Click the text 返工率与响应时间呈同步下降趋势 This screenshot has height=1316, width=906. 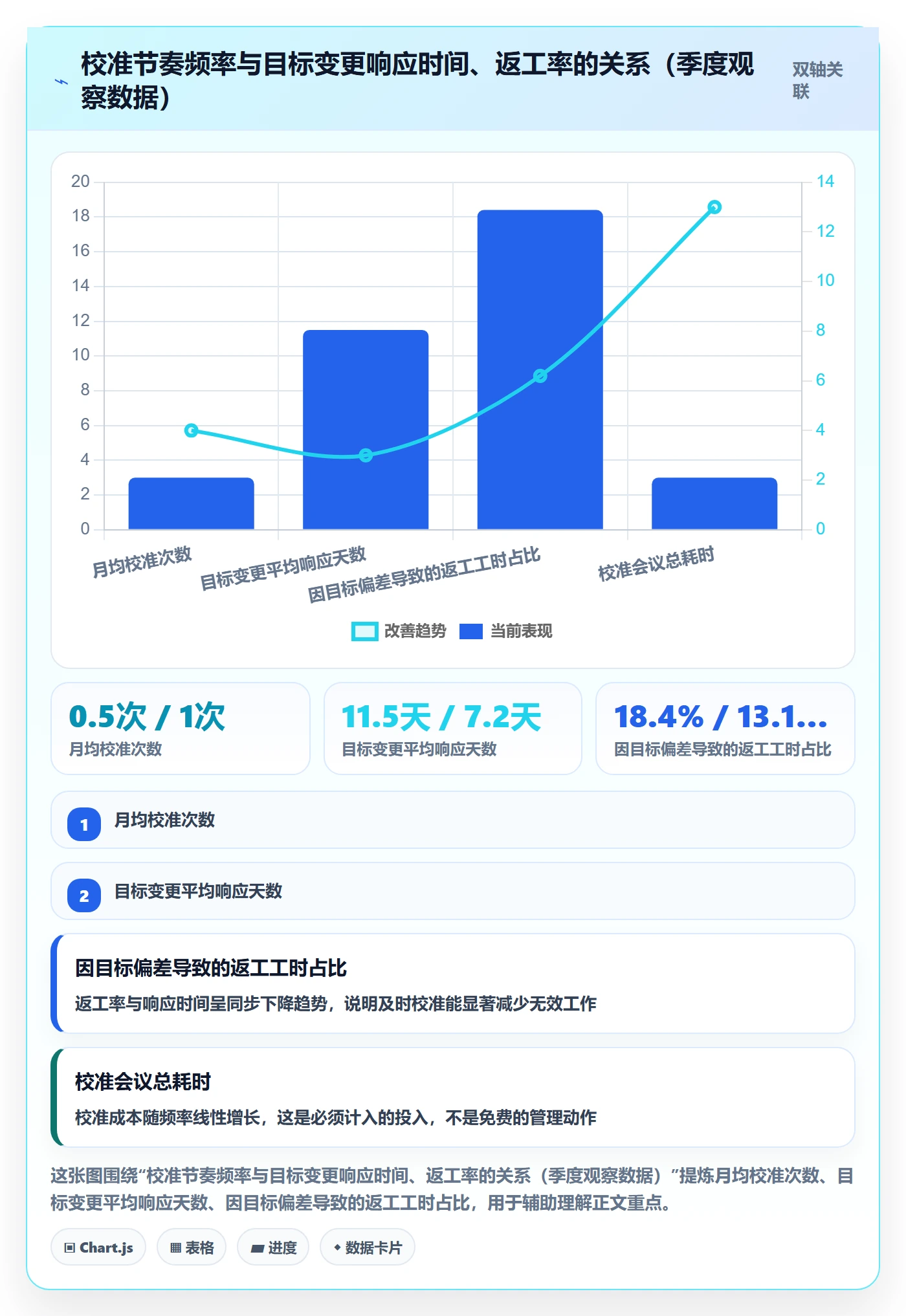coord(201,1003)
